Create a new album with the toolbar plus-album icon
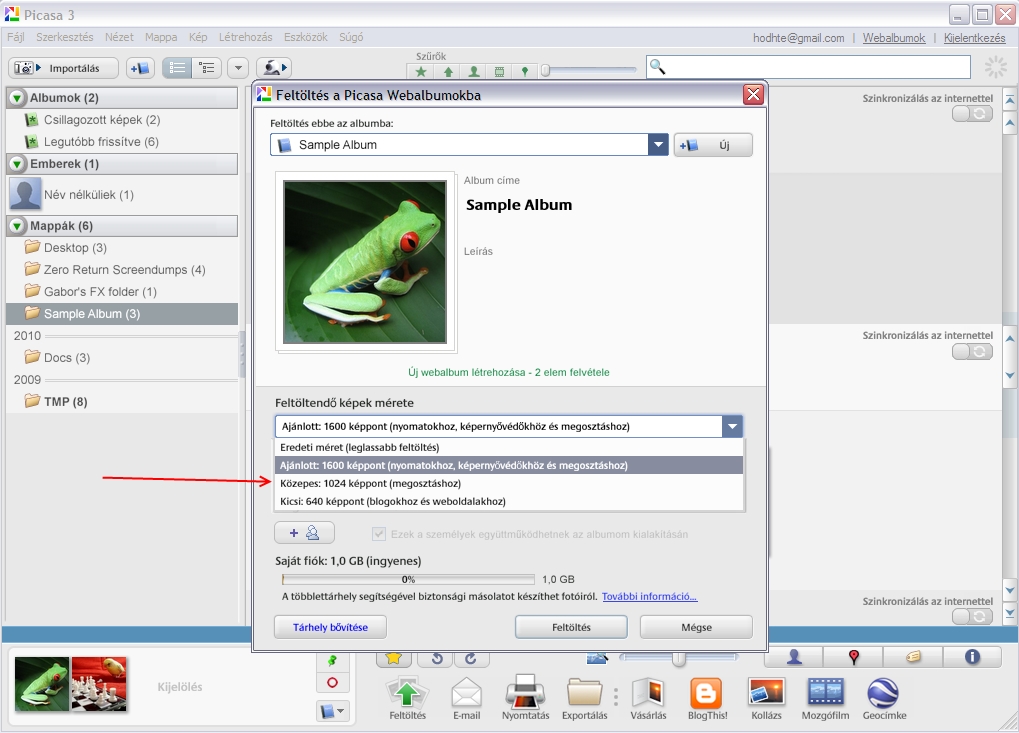 tap(140, 68)
